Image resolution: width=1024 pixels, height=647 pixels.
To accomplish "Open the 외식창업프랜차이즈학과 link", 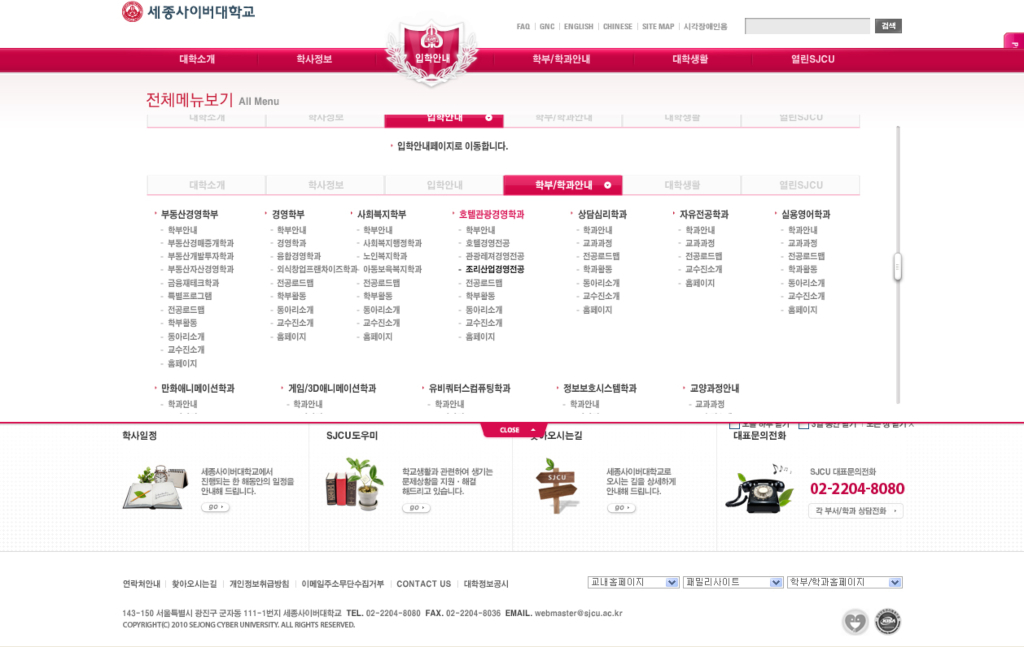I will tap(317, 269).
